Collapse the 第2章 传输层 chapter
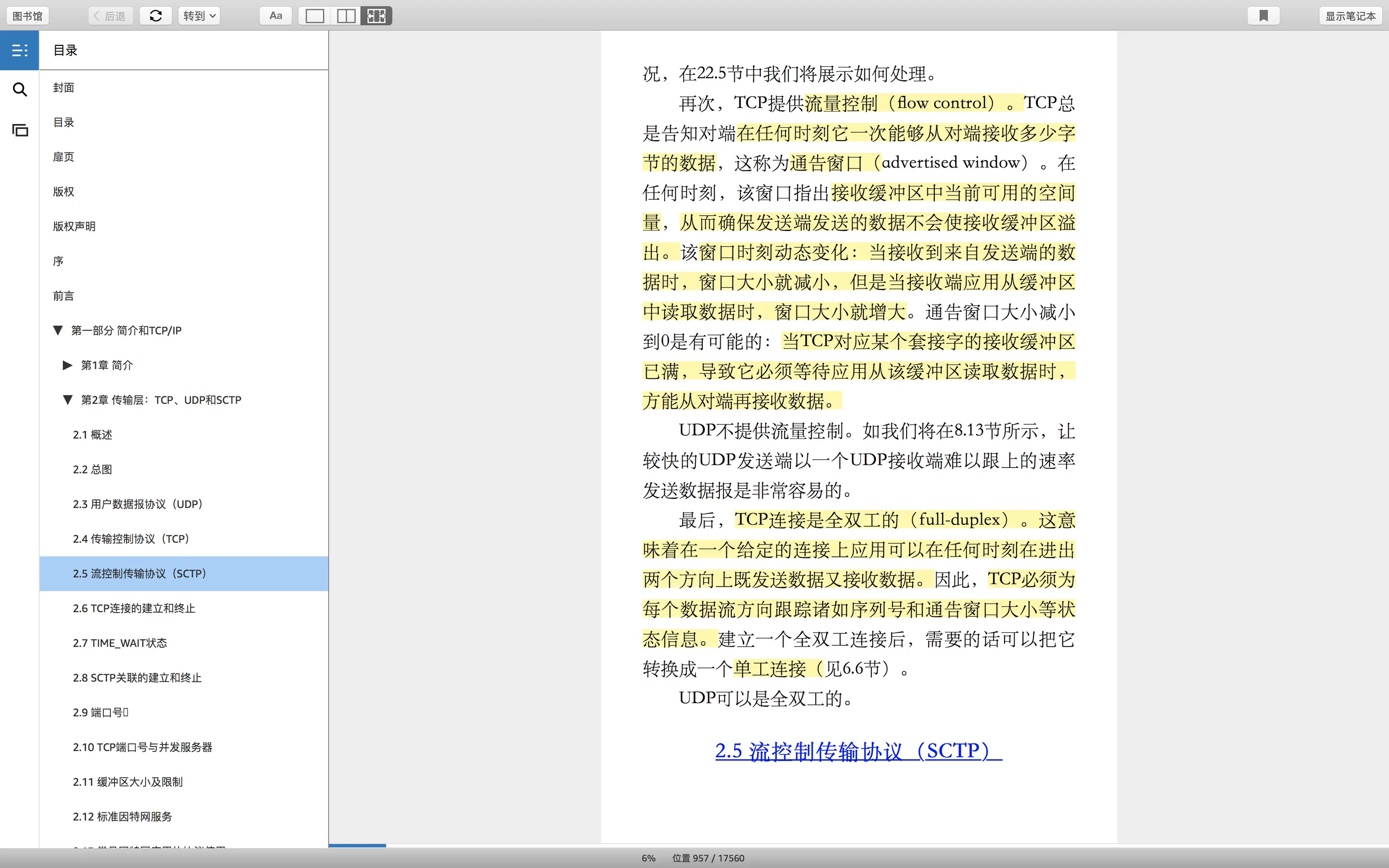1389x868 pixels. [x=67, y=400]
